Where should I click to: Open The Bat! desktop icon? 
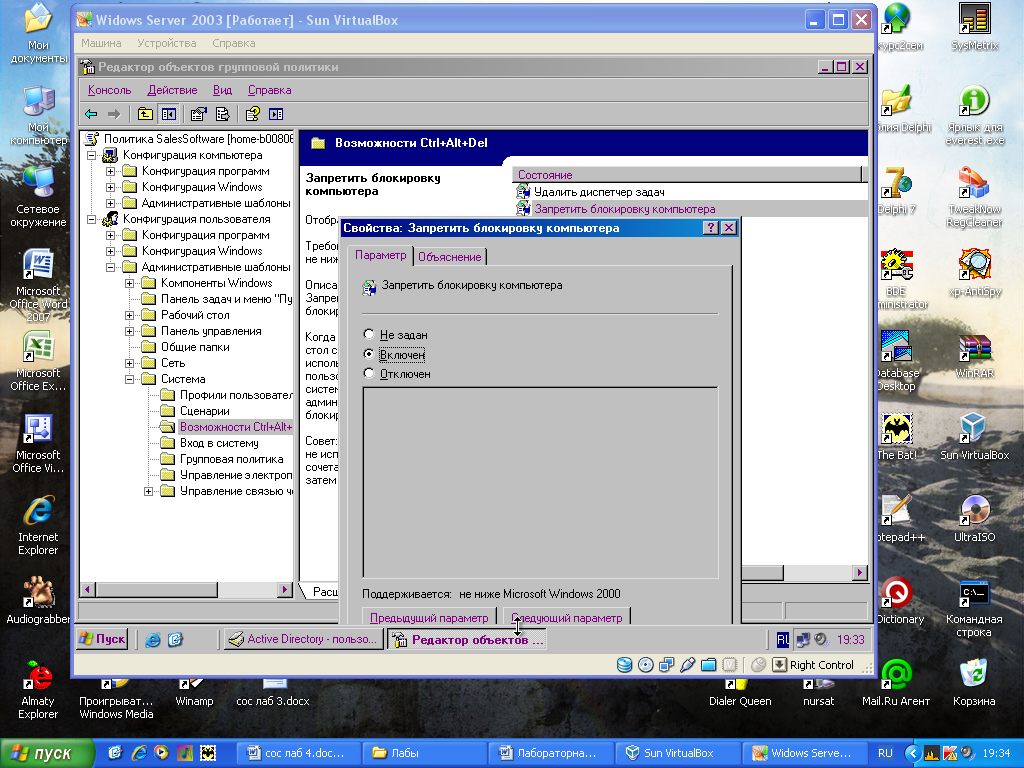point(897,437)
